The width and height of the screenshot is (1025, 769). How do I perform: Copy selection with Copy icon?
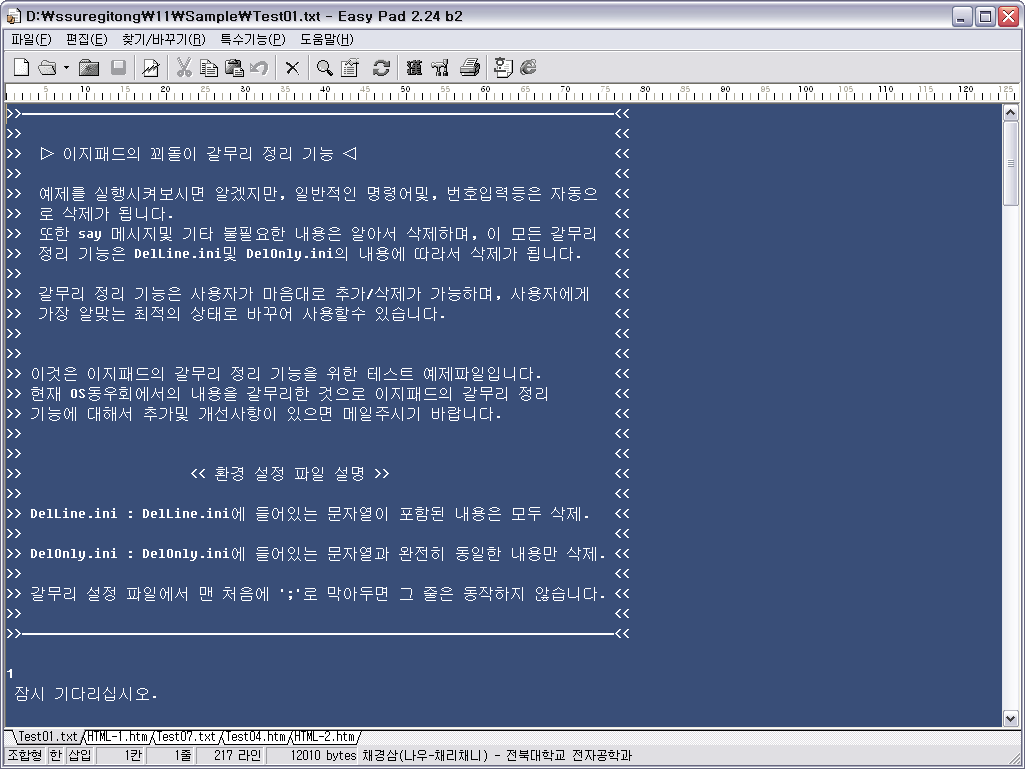tap(209, 67)
